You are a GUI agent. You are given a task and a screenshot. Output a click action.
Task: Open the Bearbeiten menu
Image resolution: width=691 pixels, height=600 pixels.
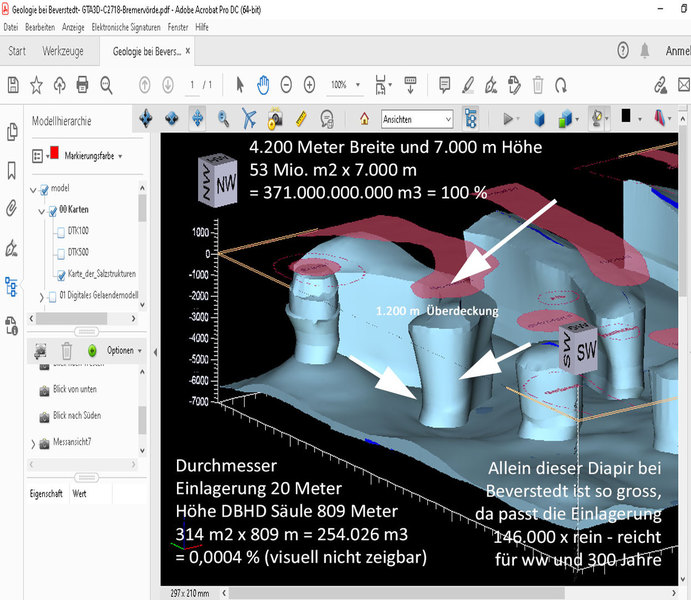pos(40,26)
